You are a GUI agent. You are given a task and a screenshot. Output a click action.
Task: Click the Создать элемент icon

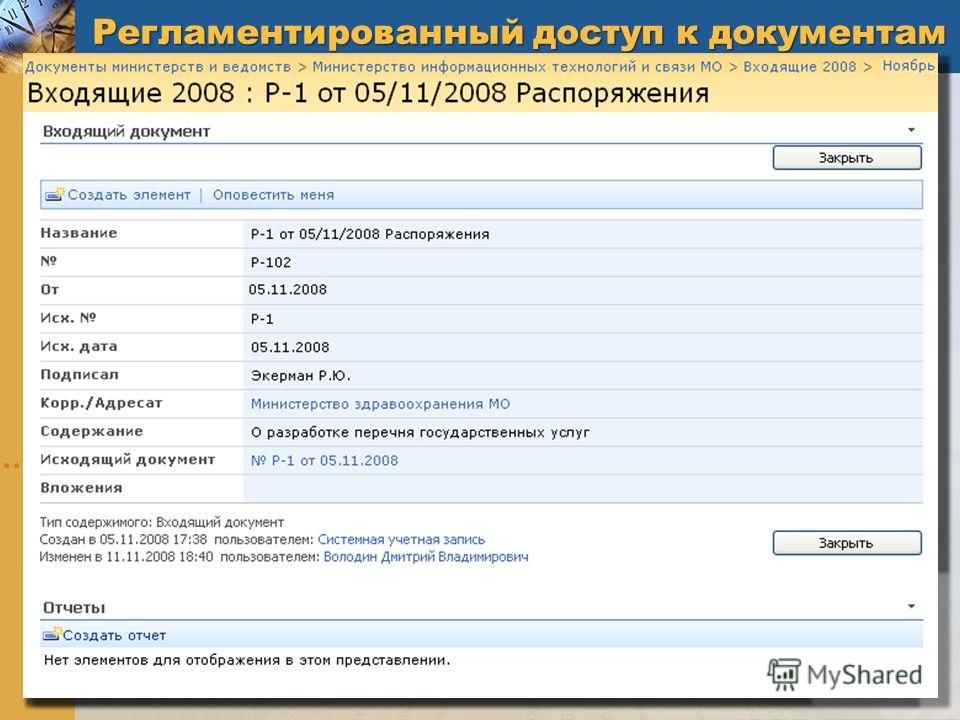[54, 194]
